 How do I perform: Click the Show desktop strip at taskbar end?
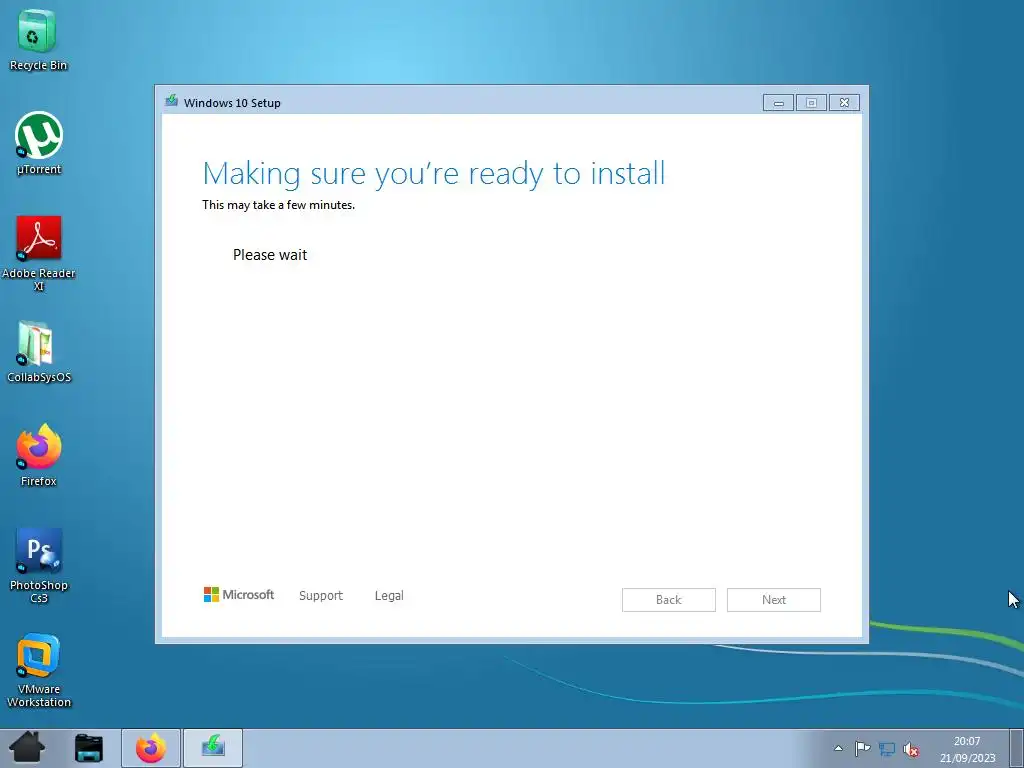tap(1016, 748)
